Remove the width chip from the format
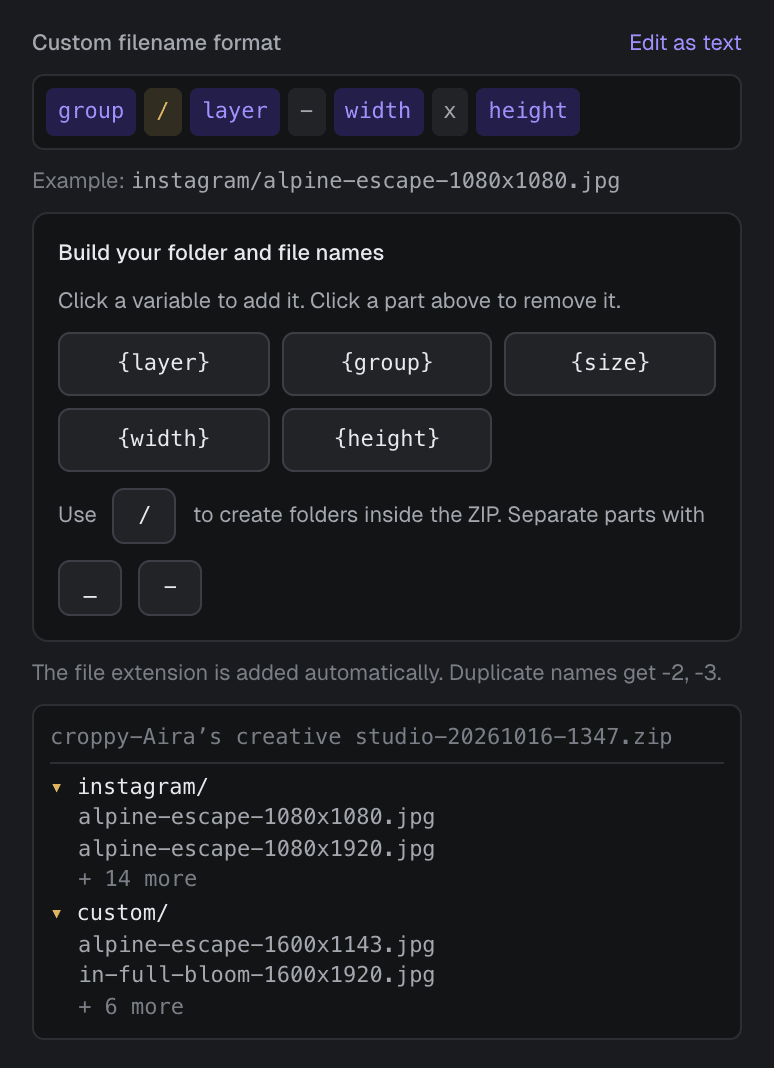Screen dimensions: 774x1068 [x=379, y=112]
